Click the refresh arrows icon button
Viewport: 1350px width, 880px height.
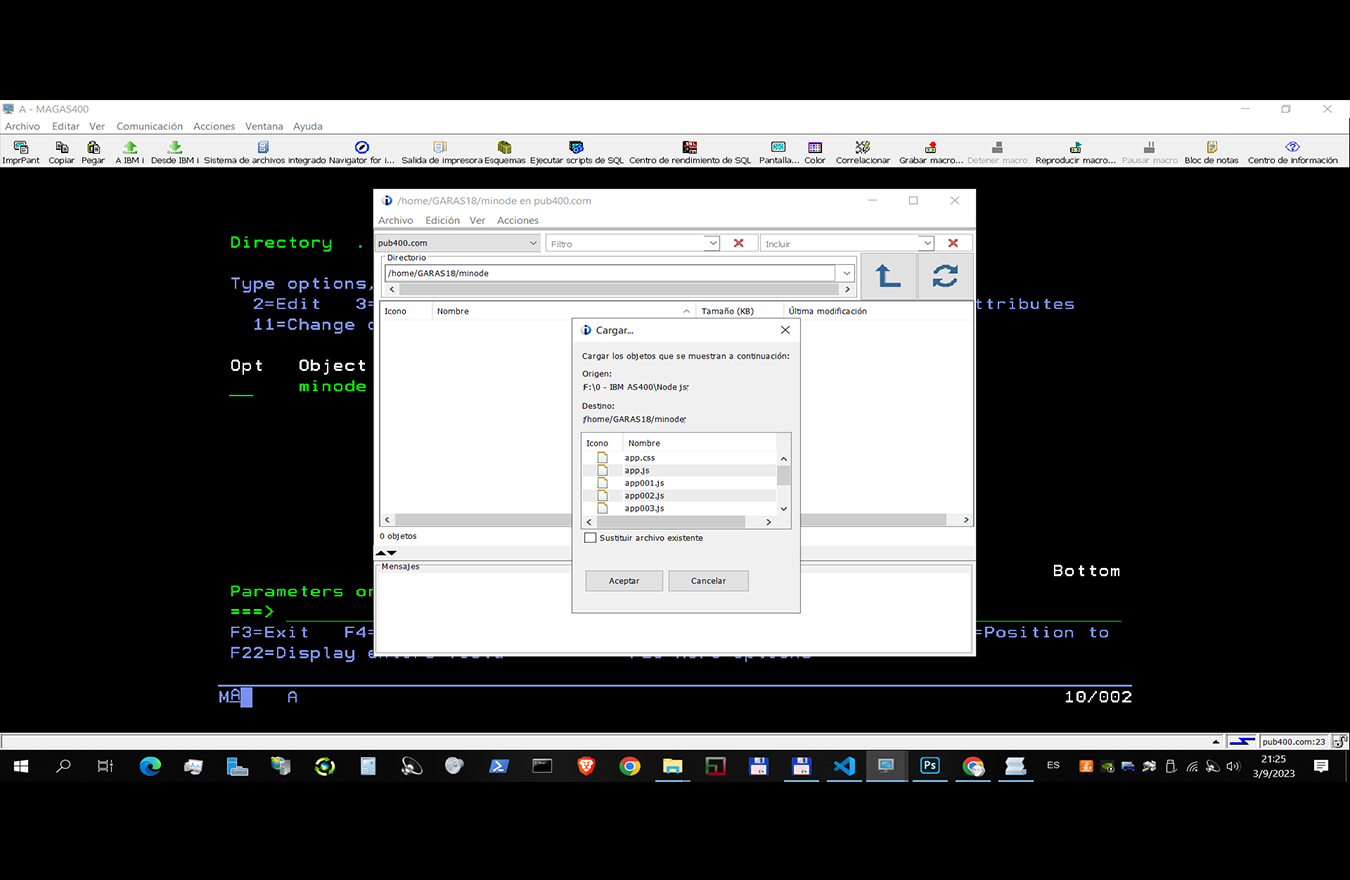tap(945, 276)
